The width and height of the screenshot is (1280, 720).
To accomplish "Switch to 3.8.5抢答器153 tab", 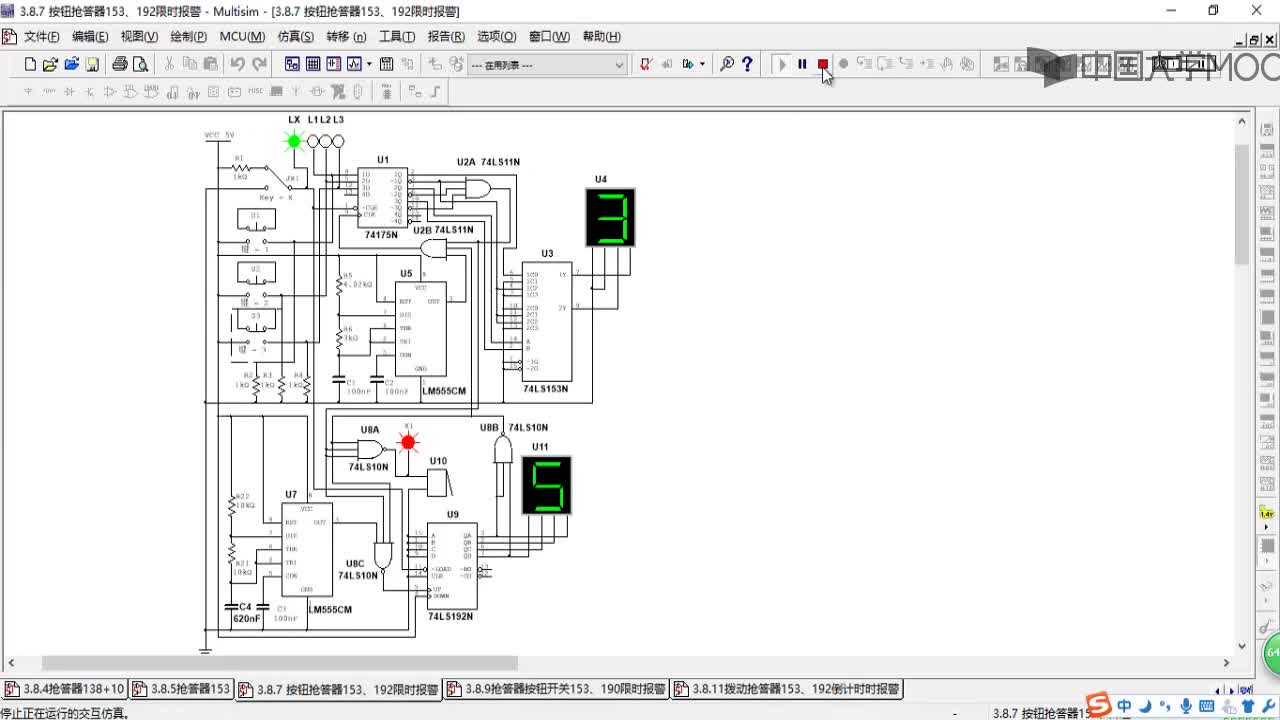I will click(182, 689).
